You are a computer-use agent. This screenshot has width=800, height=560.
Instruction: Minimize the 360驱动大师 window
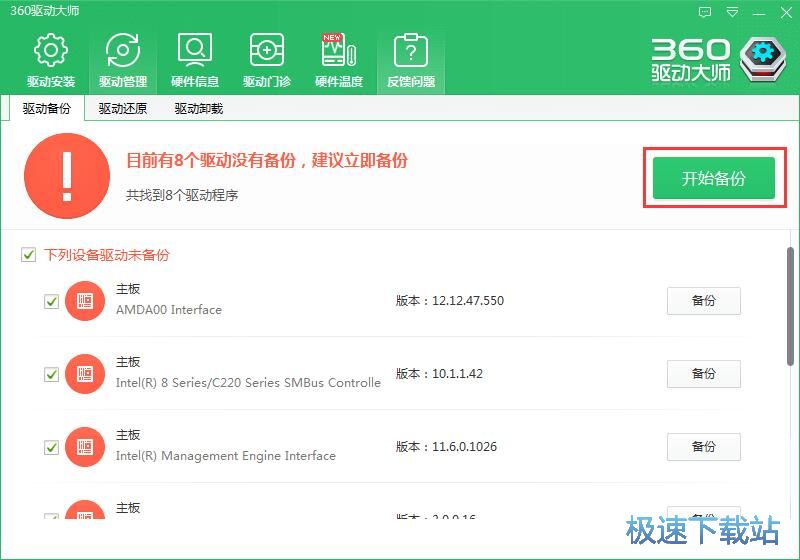[x=759, y=13]
